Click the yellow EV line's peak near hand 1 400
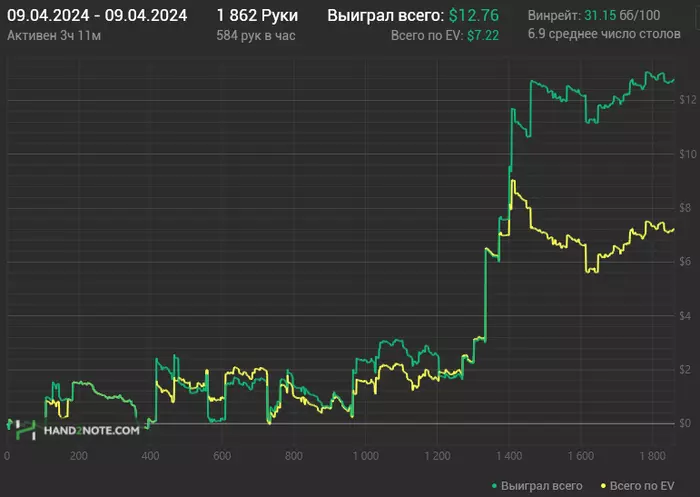700x497 pixels. point(513,180)
